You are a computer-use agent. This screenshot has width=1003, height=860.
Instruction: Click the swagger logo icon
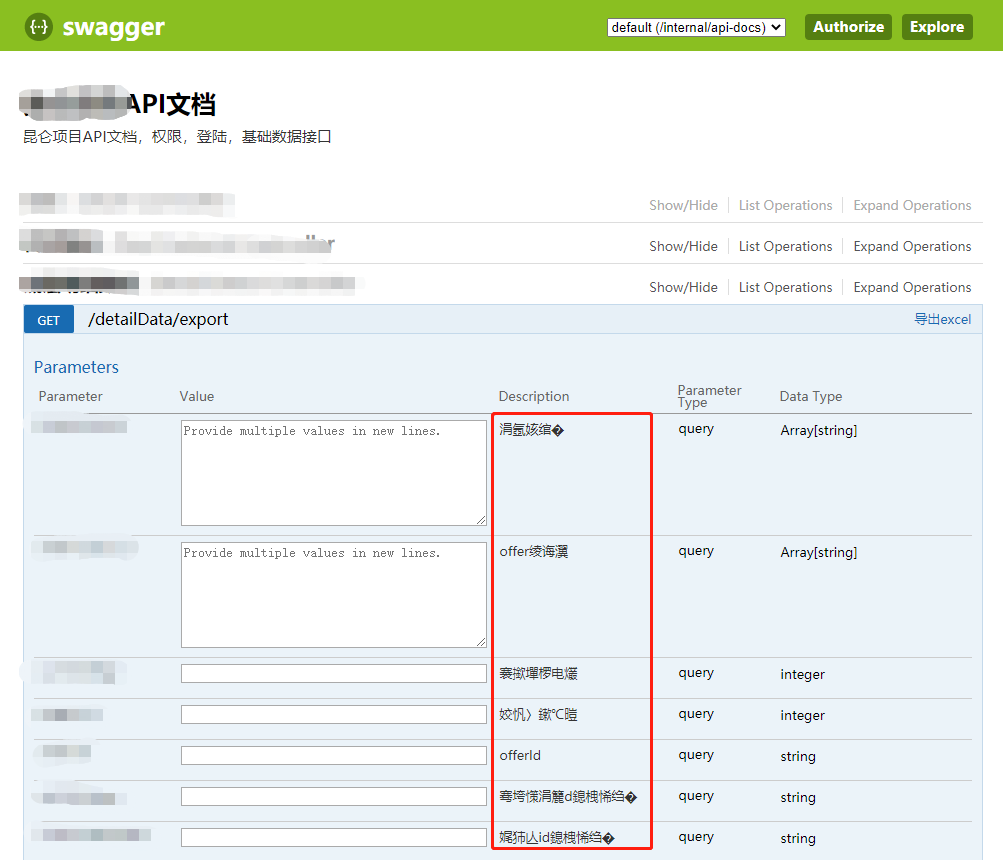[38, 27]
